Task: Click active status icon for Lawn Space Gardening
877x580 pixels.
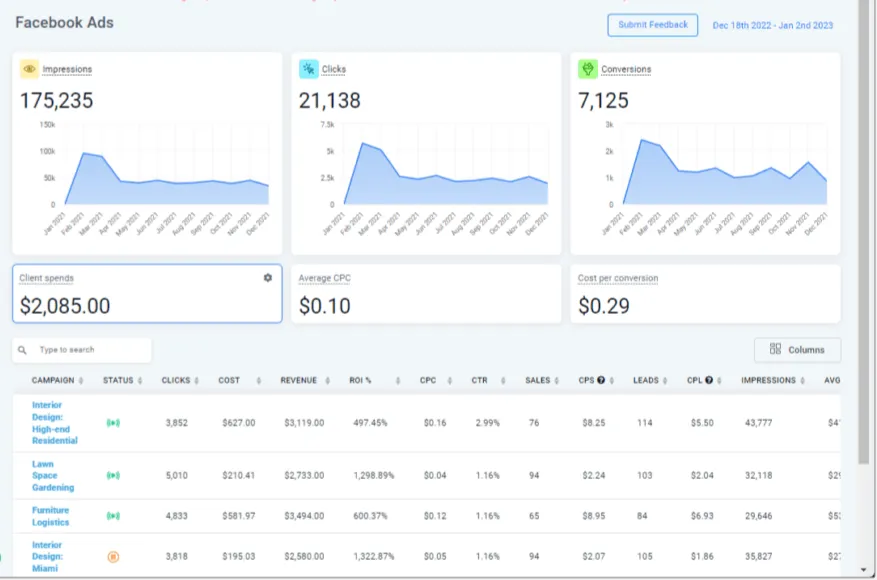Action: (113, 475)
